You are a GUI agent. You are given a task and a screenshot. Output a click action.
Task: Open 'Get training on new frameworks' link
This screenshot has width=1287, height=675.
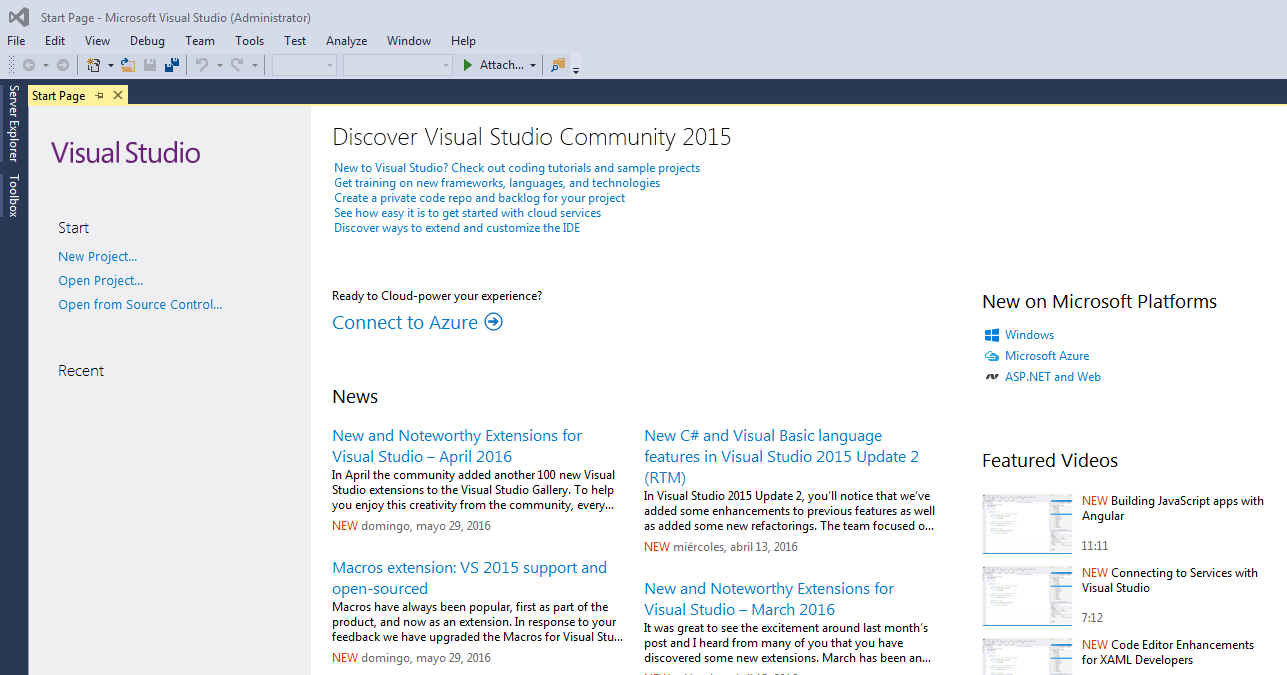click(497, 183)
